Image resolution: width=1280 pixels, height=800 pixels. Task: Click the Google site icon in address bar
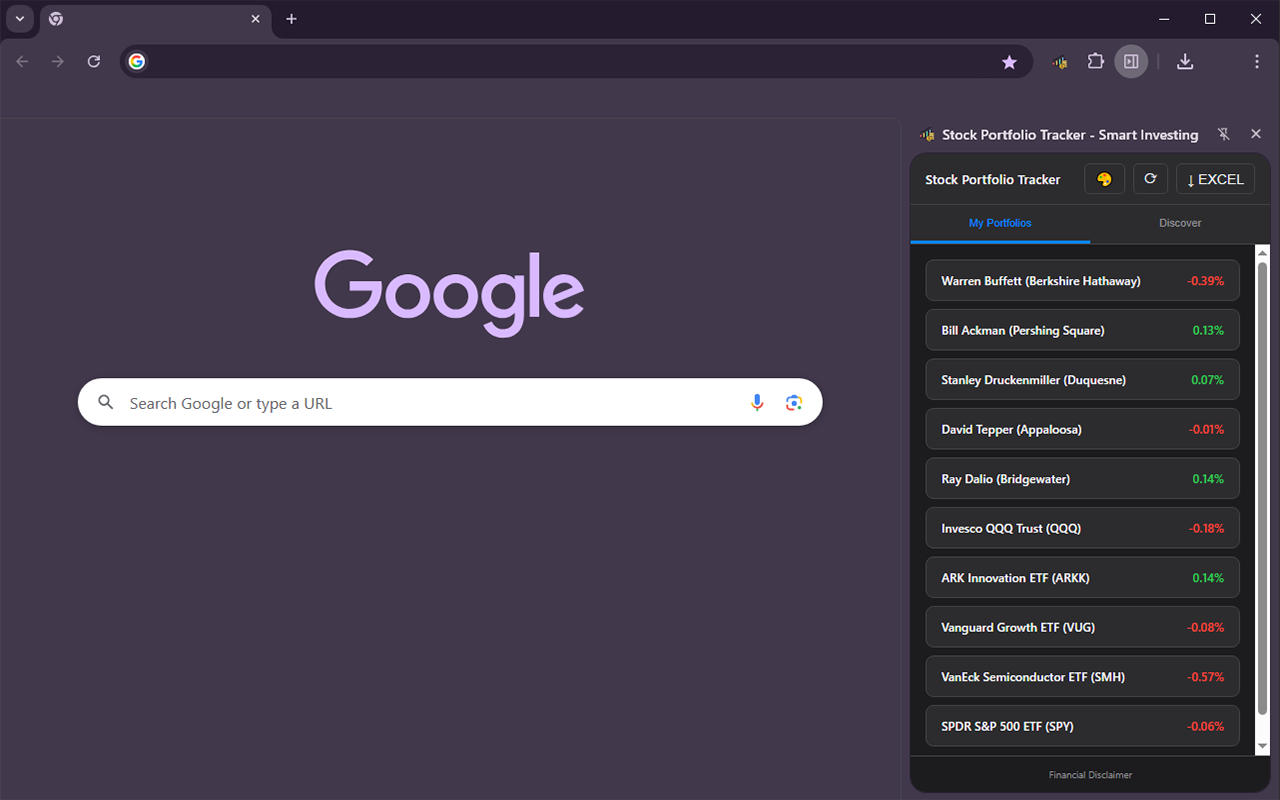tap(137, 62)
